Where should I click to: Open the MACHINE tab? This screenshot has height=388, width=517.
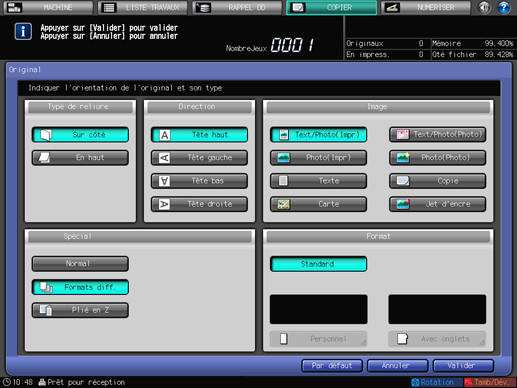(48, 7)
